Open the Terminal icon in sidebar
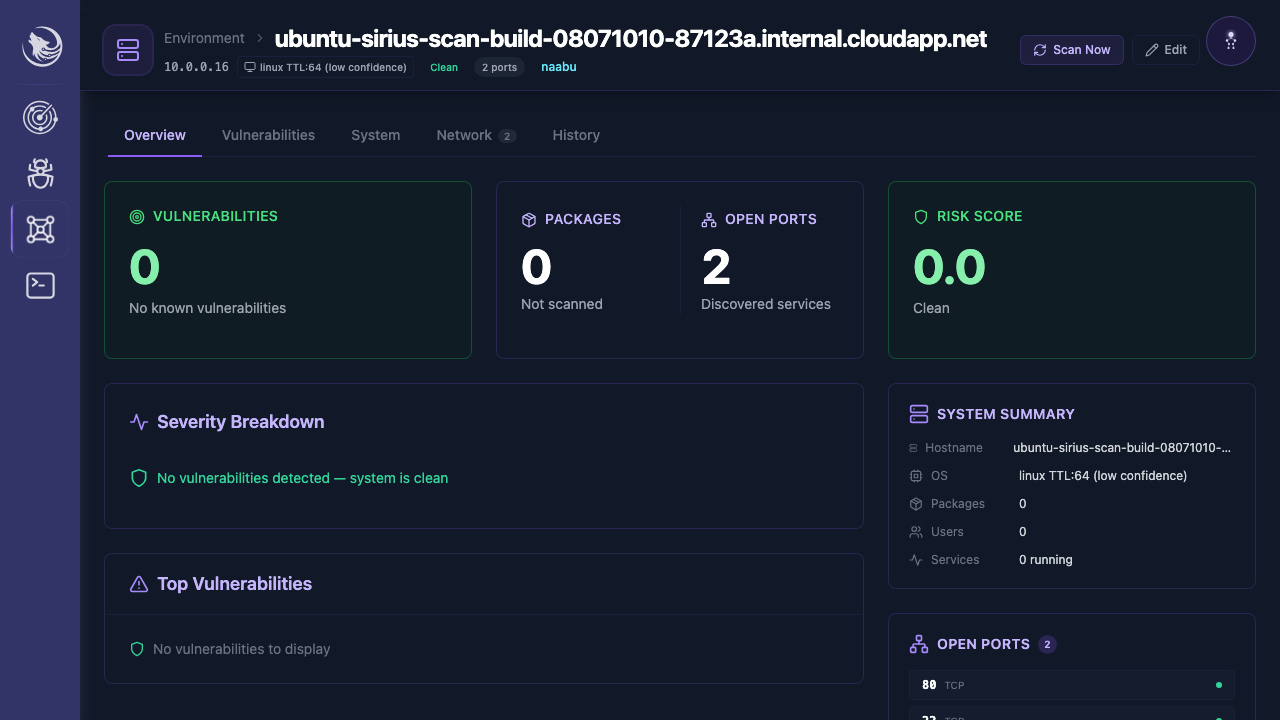The height and width of the screenshot is (720, 1280). (40, 286)
